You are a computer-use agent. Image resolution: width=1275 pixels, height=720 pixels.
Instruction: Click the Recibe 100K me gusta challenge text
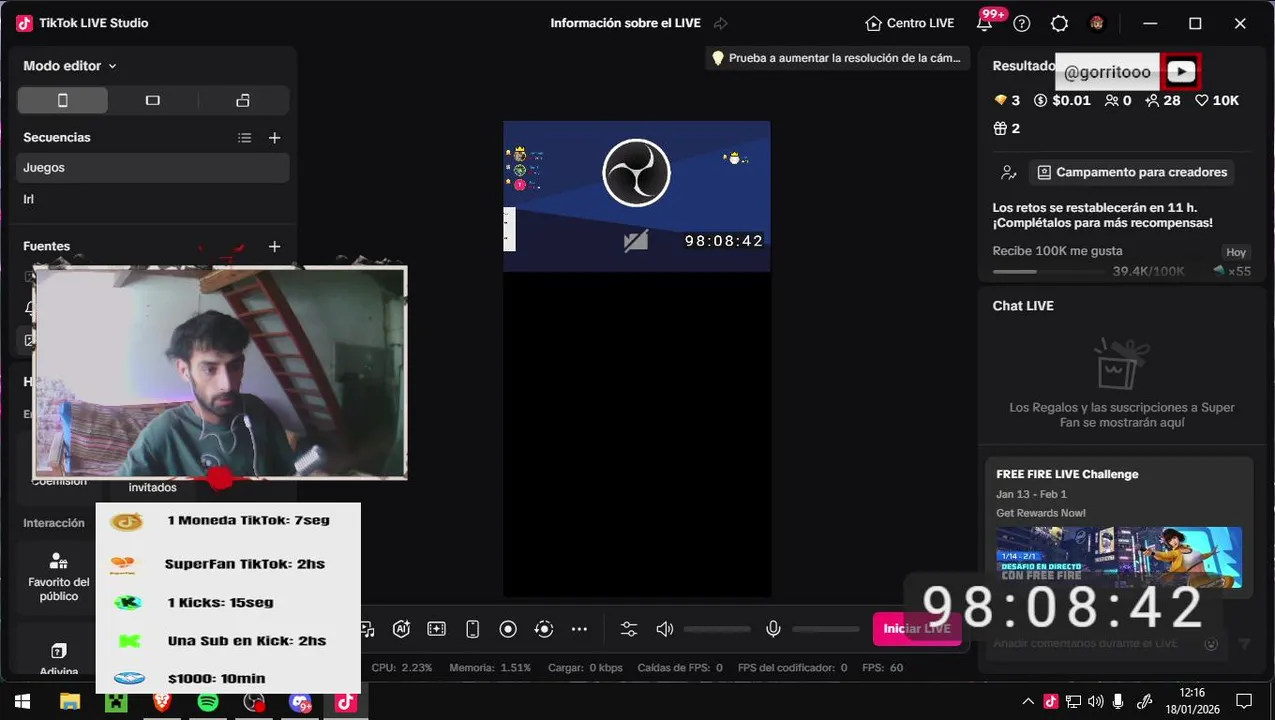[1057, 251]
